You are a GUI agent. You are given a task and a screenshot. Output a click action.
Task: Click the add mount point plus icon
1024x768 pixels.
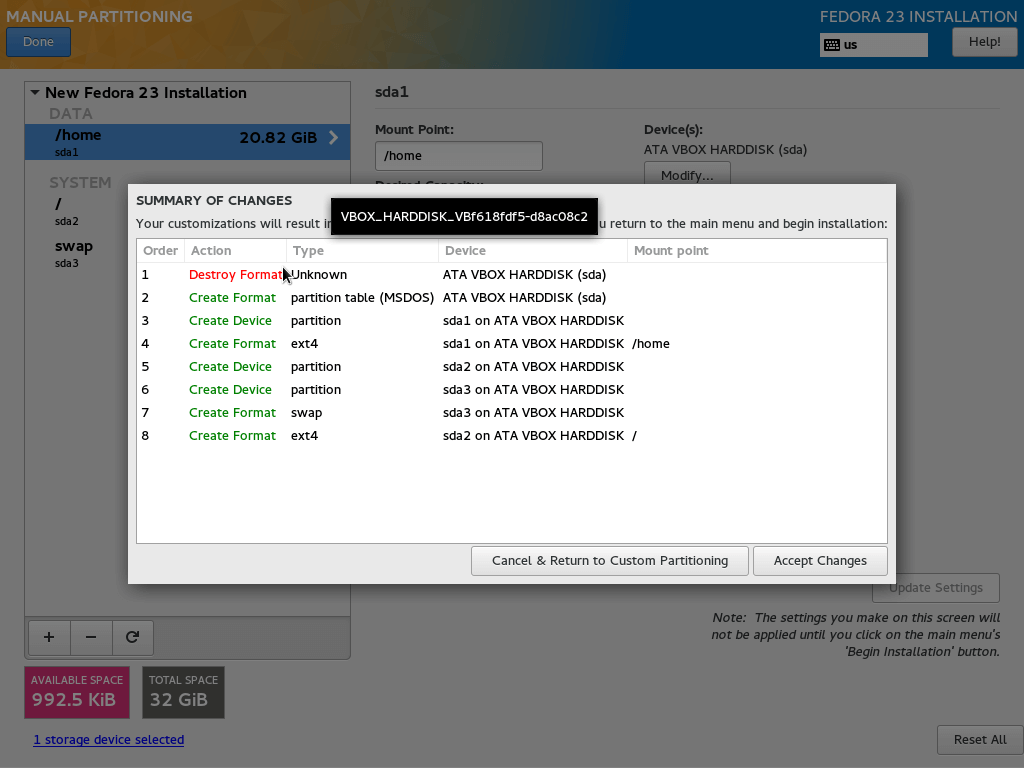tap(49, 636)
